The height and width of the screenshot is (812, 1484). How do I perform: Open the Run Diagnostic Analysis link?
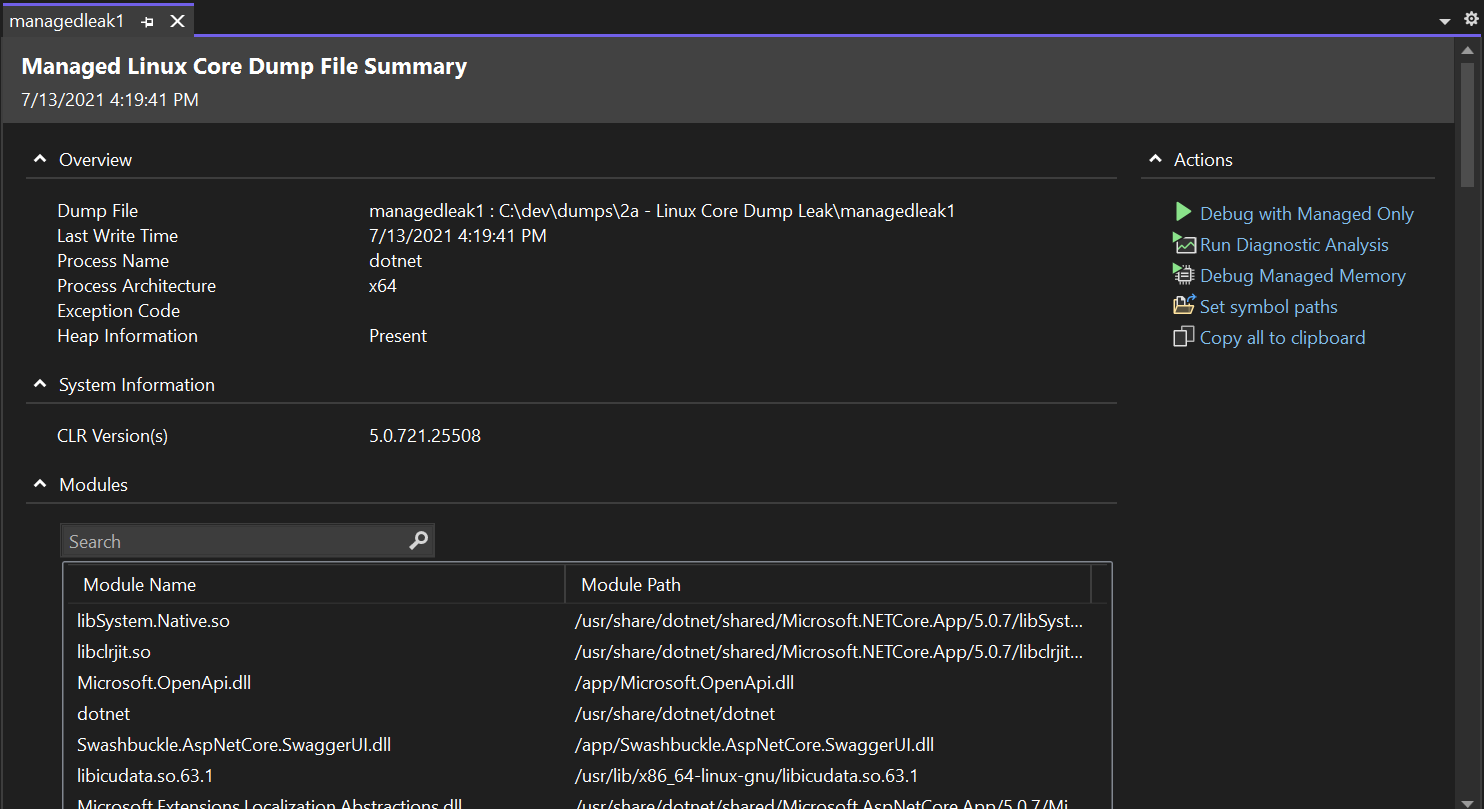pos(1295,243)
